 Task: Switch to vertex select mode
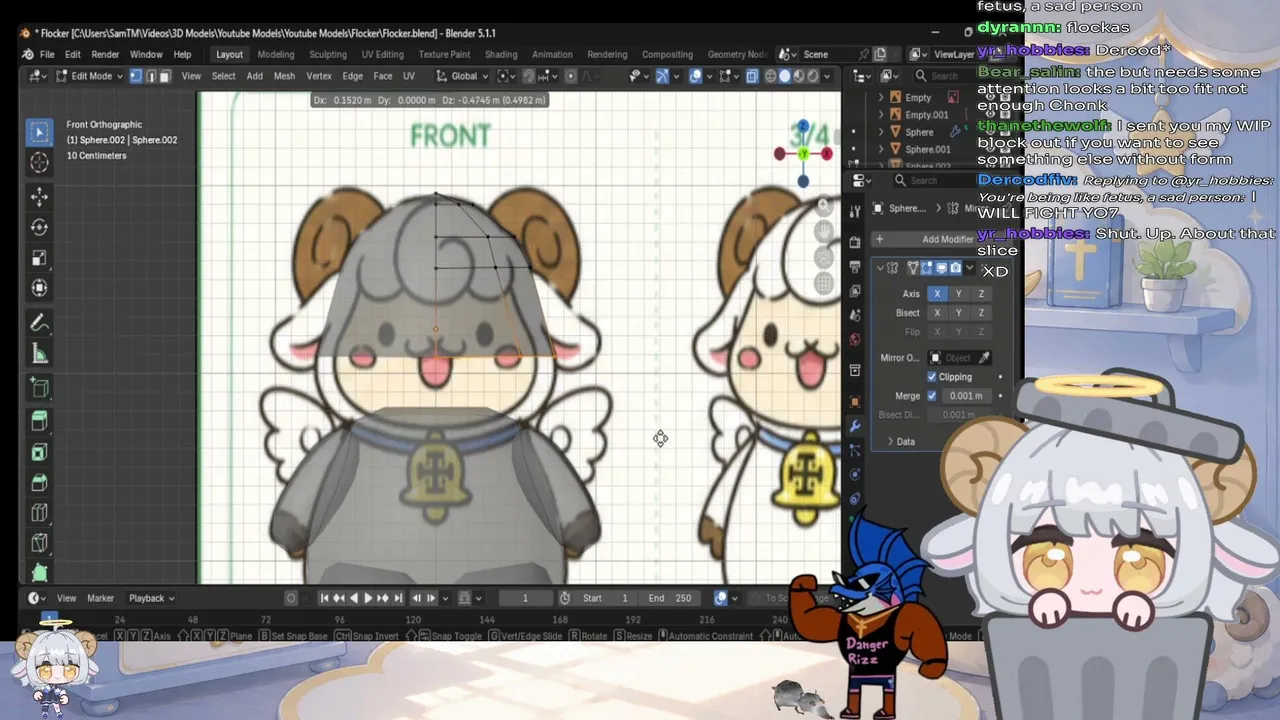point(136,76)
